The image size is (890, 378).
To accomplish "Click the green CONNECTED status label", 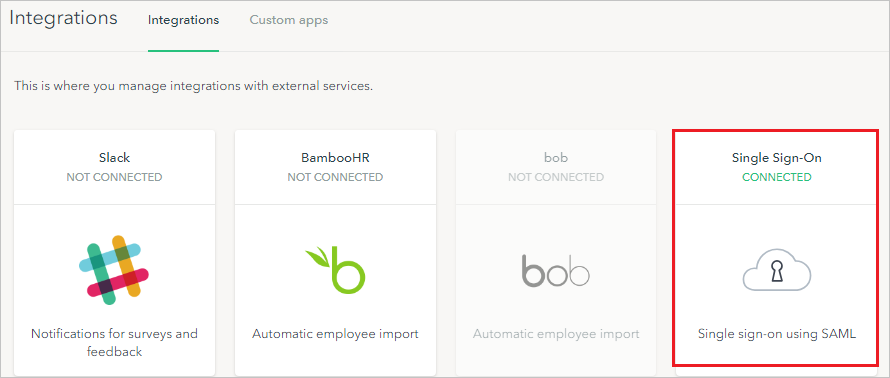I will 776,177.
